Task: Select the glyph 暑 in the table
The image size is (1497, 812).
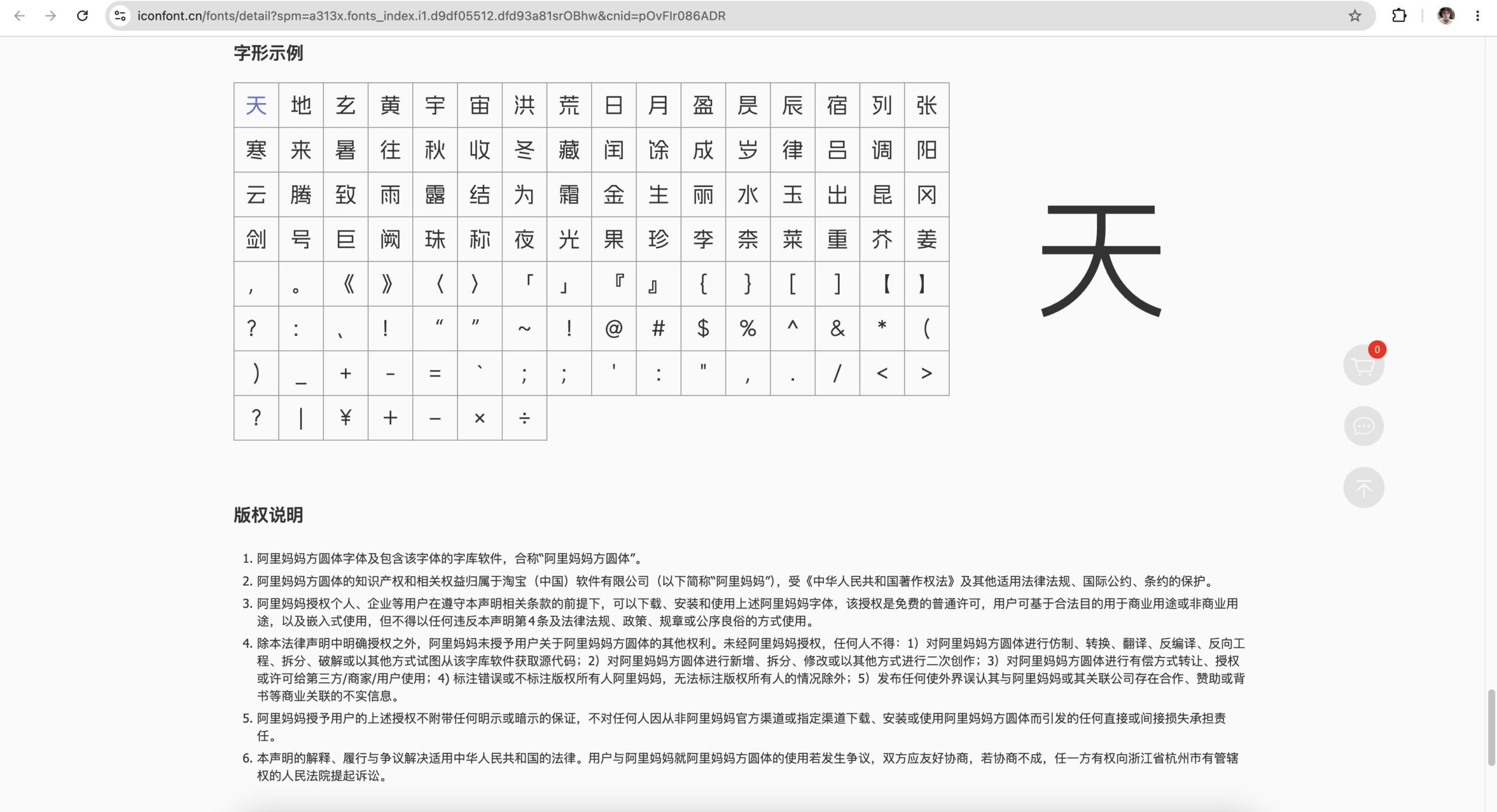Action: coord(346,150)
